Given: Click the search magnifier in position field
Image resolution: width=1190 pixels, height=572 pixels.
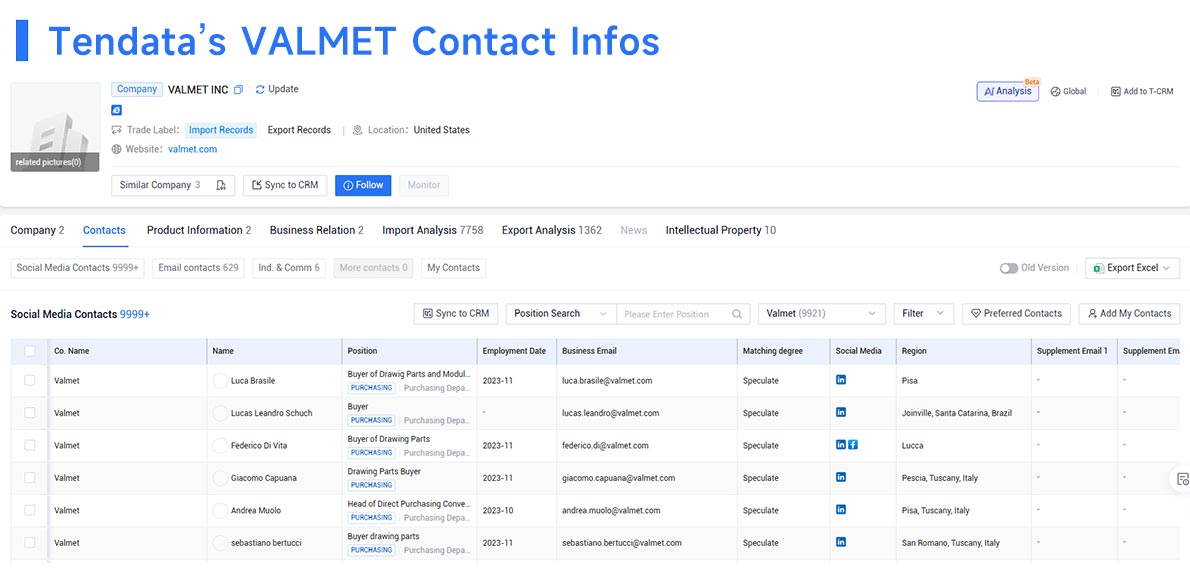Looking at the screenshot, I should (x=737, y=314).
